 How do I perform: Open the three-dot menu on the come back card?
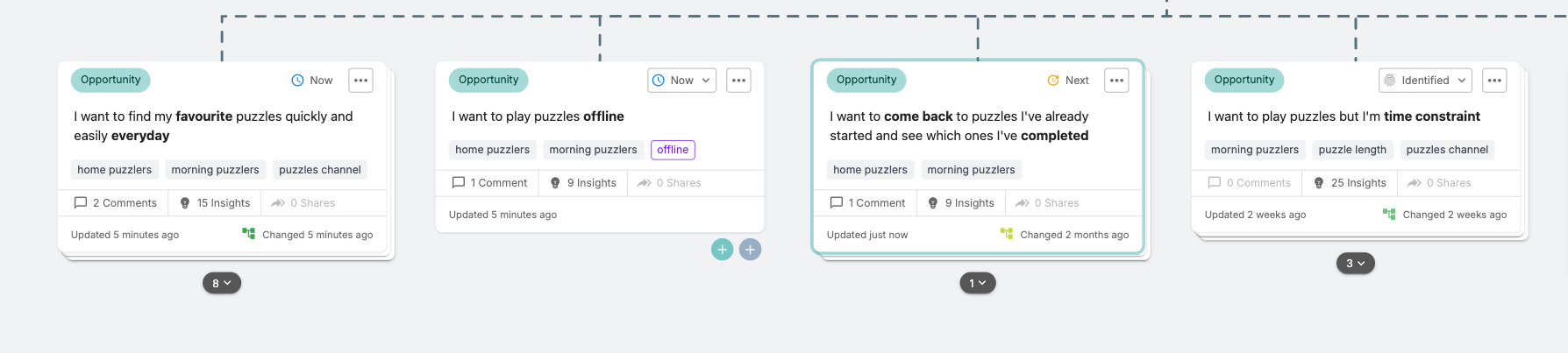[1116, 81]
